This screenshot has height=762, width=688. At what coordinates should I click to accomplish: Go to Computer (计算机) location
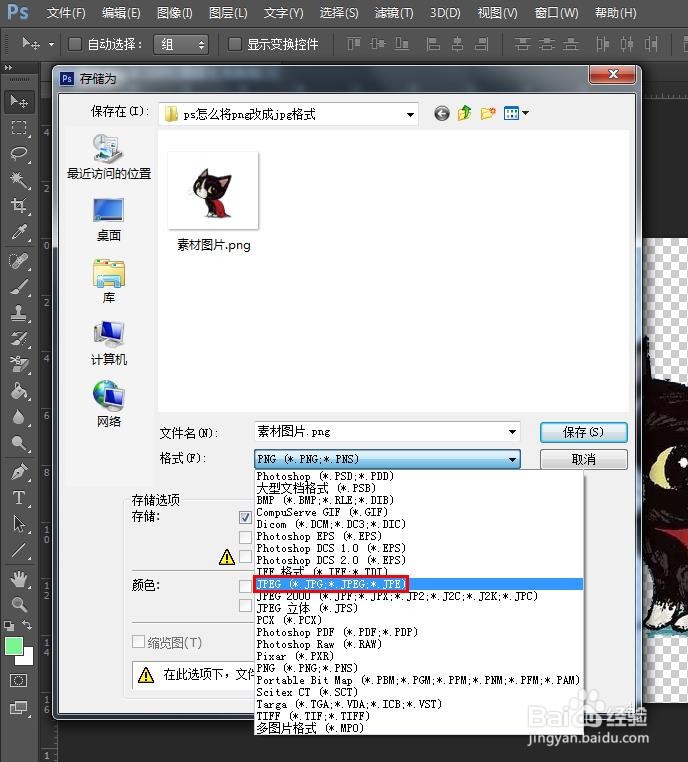109,343
